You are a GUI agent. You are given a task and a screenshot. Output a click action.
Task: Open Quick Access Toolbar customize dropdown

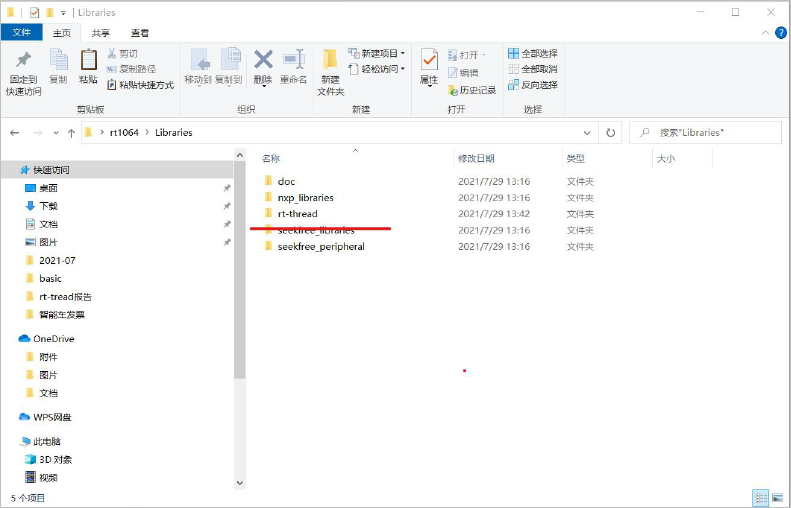[63, 13]
